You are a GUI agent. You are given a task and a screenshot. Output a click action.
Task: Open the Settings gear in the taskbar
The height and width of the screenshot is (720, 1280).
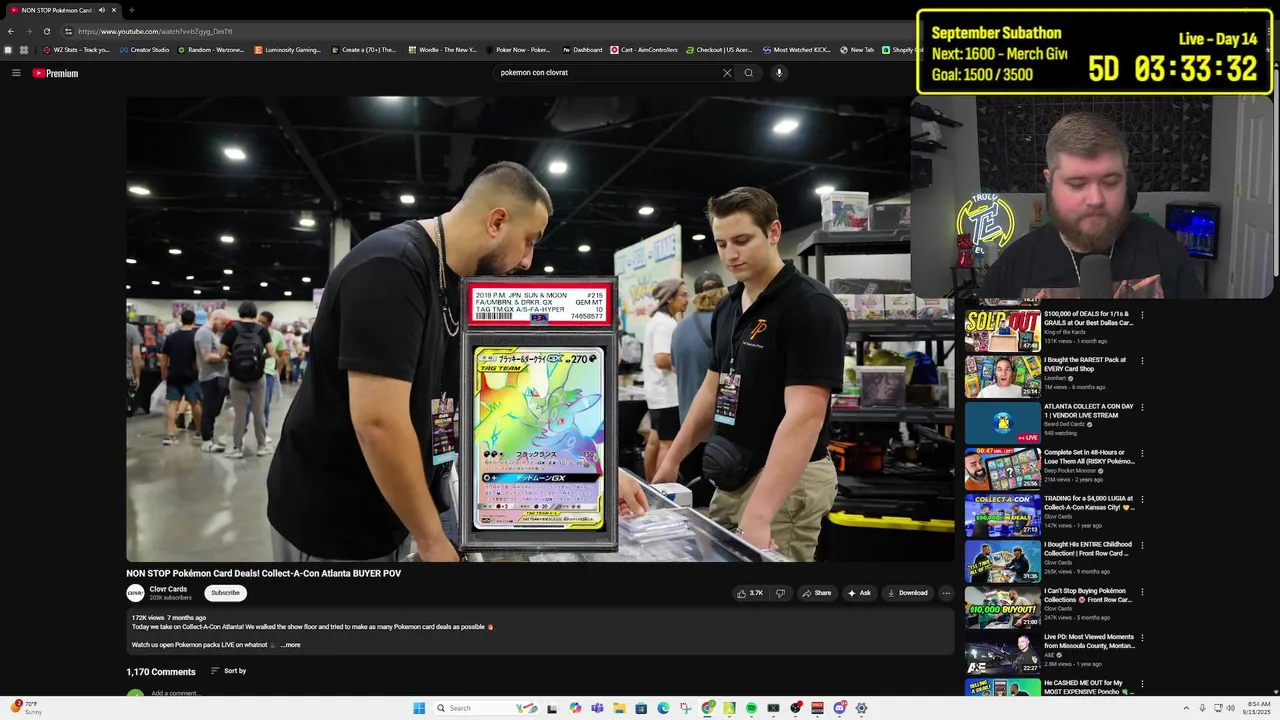(x=861, y=708)
